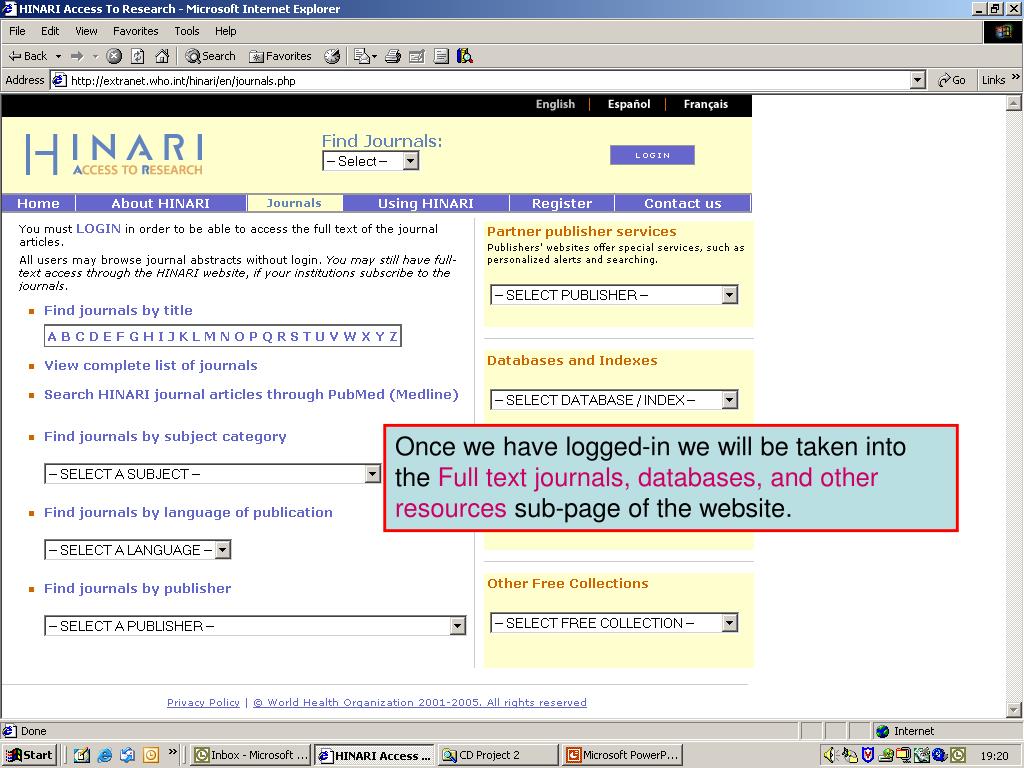Open the Tools menu

pos(186,31)
